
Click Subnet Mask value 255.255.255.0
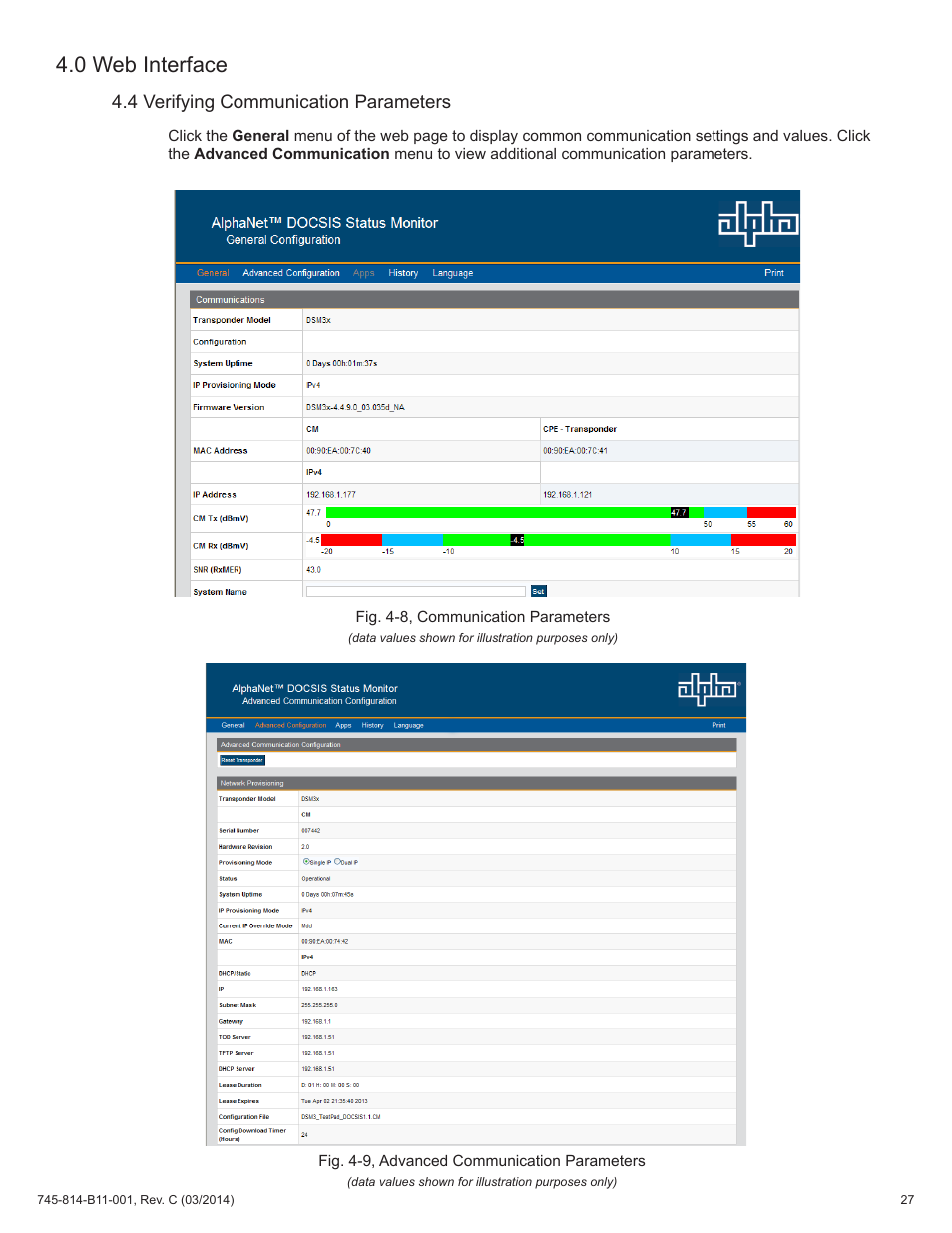point(319,1006)
